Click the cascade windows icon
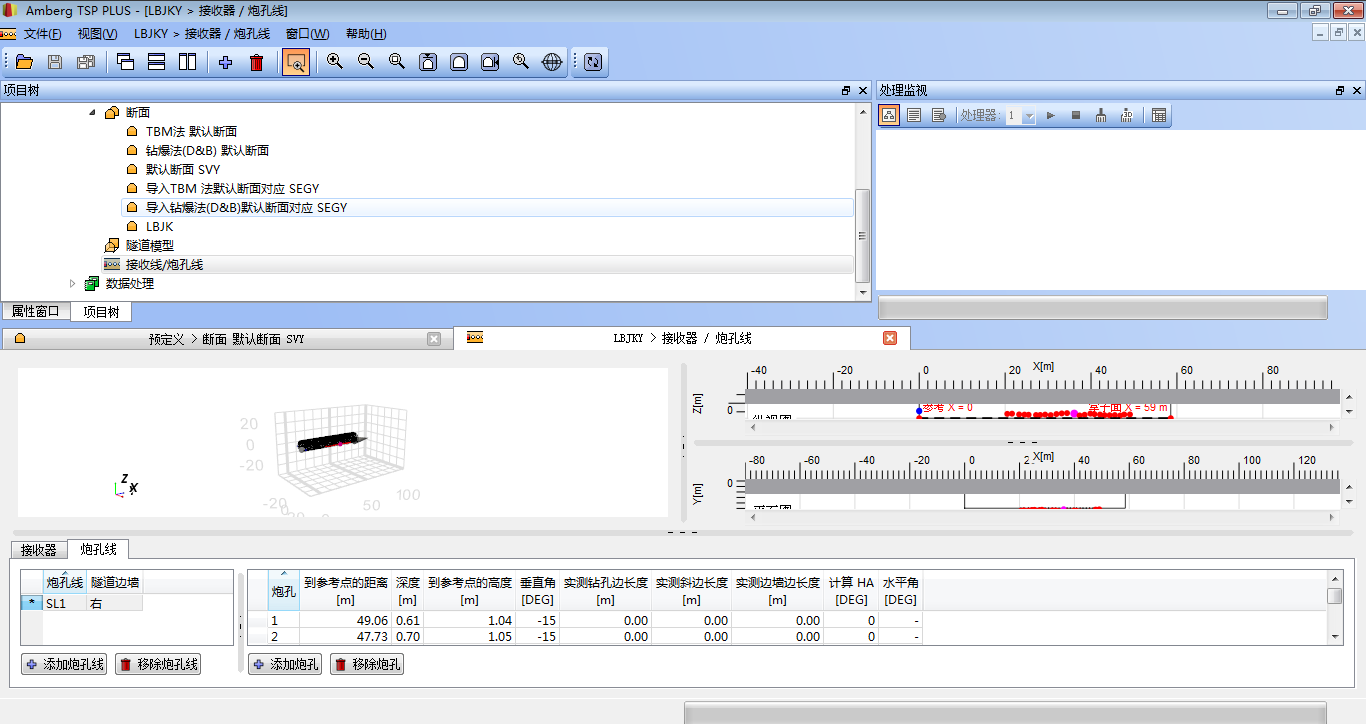The image size is (1366, 724). [125, 62]
